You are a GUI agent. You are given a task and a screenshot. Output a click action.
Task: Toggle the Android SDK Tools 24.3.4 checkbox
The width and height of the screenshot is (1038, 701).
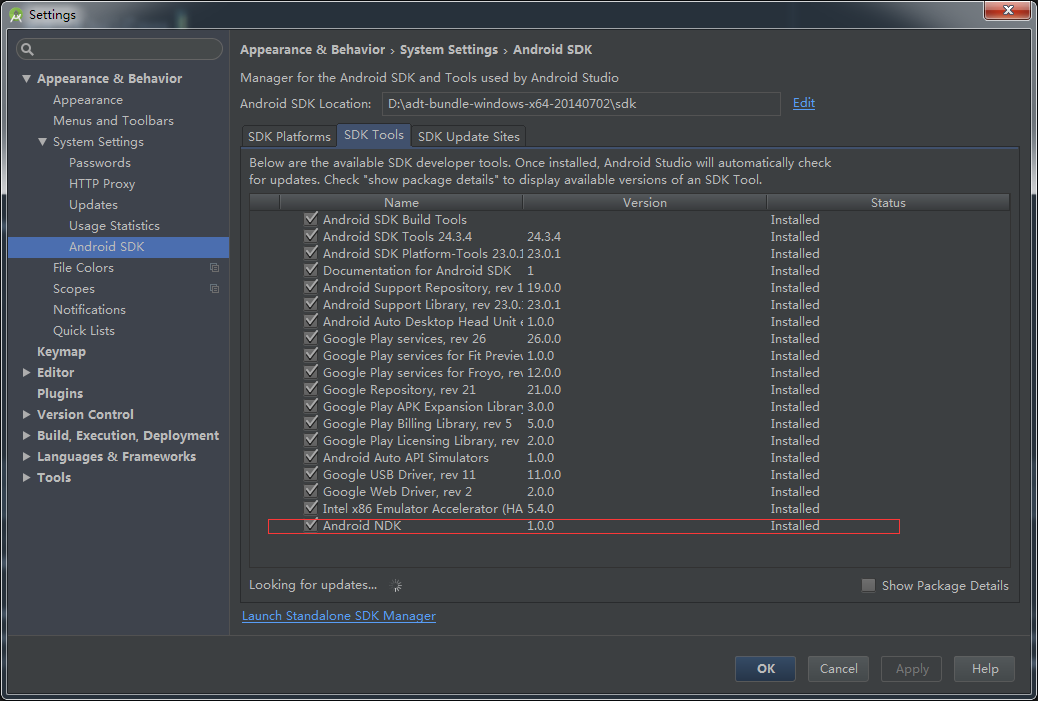click(310, 236)
